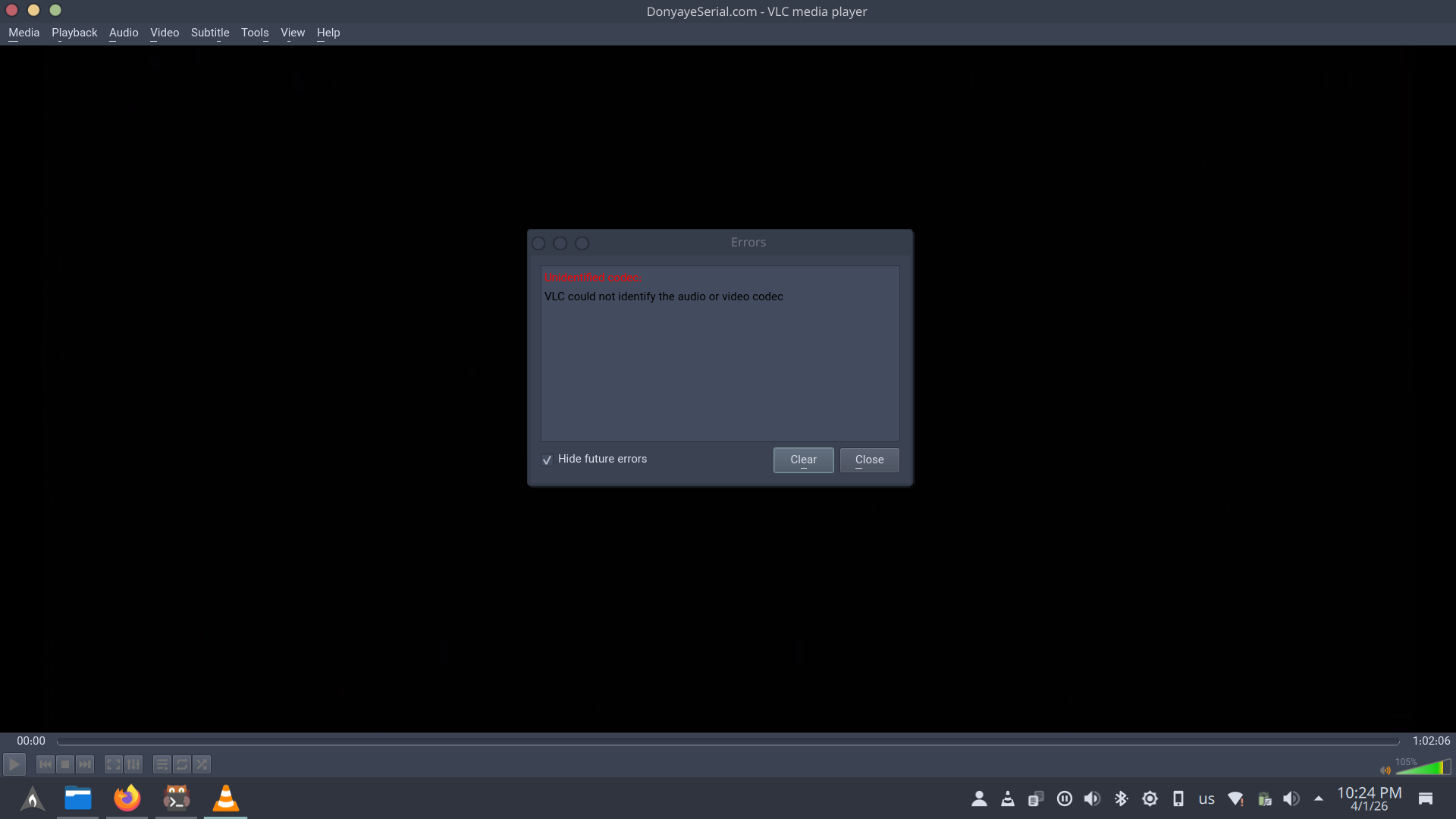The height and width of the screenshot is (819, 1456).
Task: Open the phone connect tray icon
Action: (1178, 799)
